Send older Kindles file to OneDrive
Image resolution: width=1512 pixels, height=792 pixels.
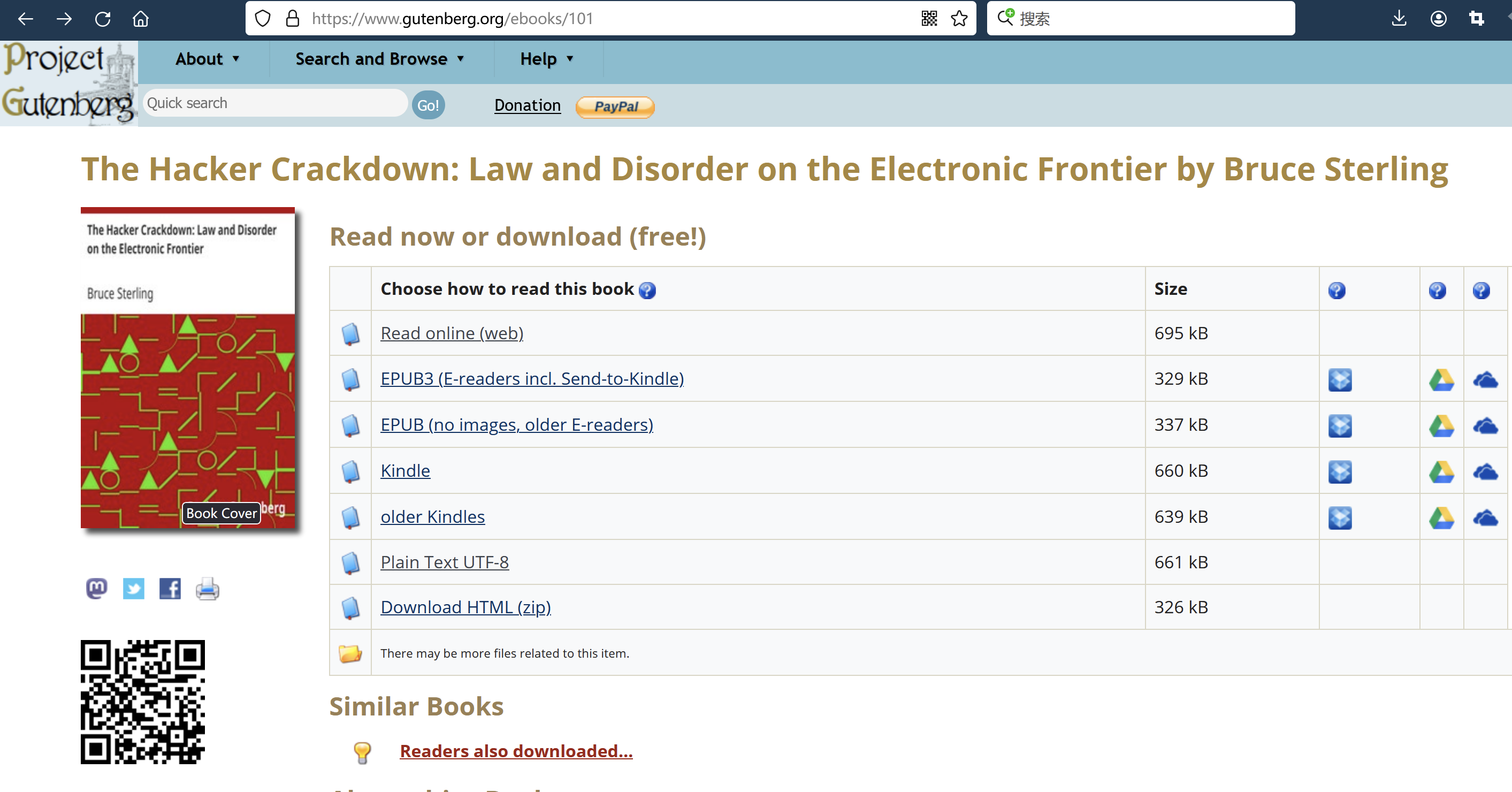tap(1485, 517)
